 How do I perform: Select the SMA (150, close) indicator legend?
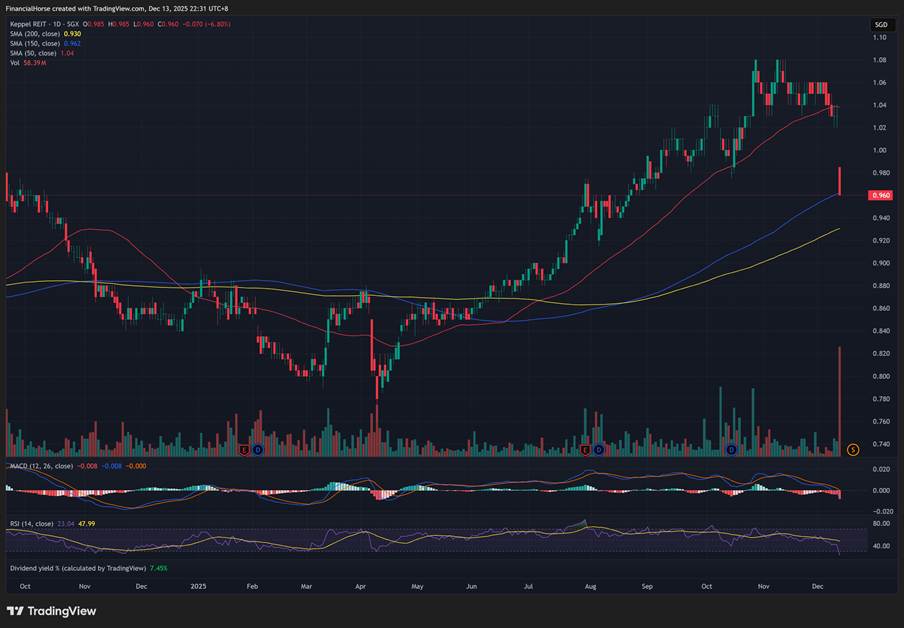tap(36, 44)
